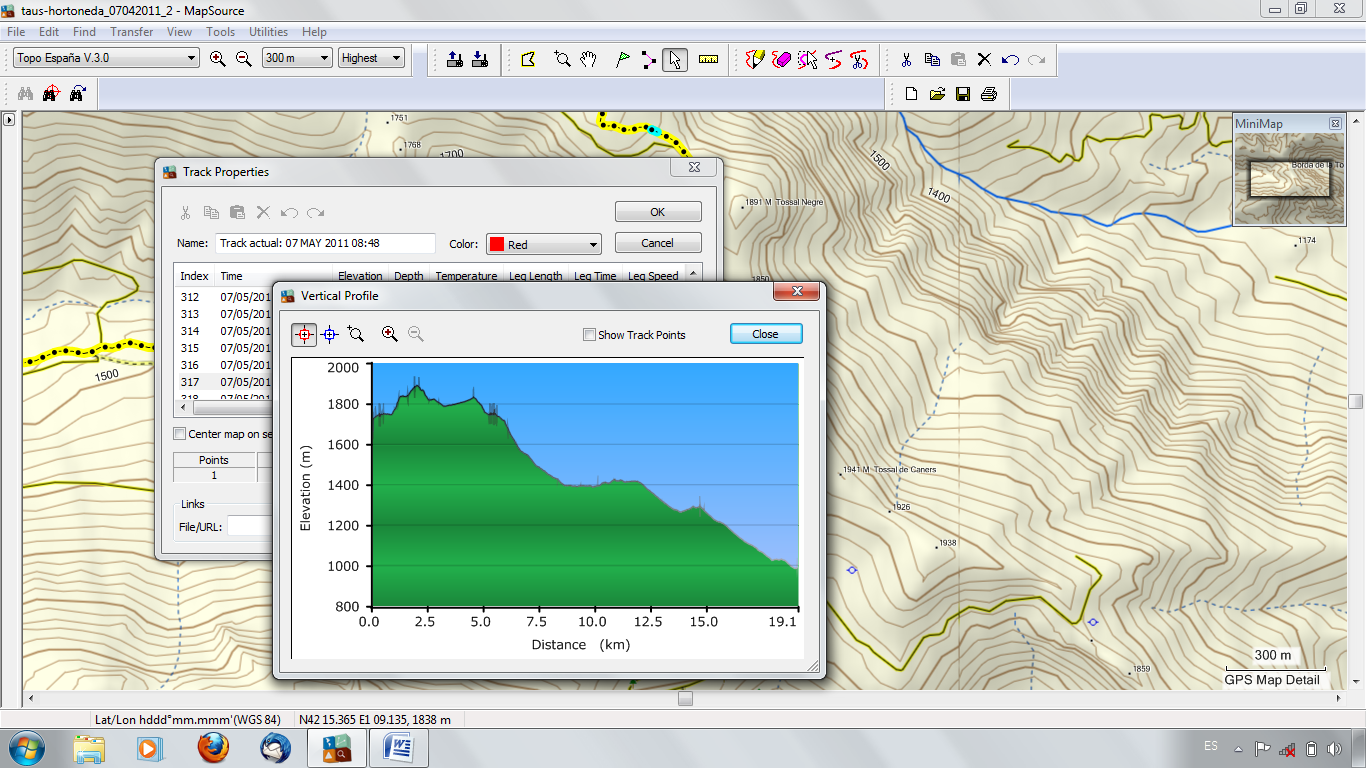Click the Leg Speed column header

point(653,276)
